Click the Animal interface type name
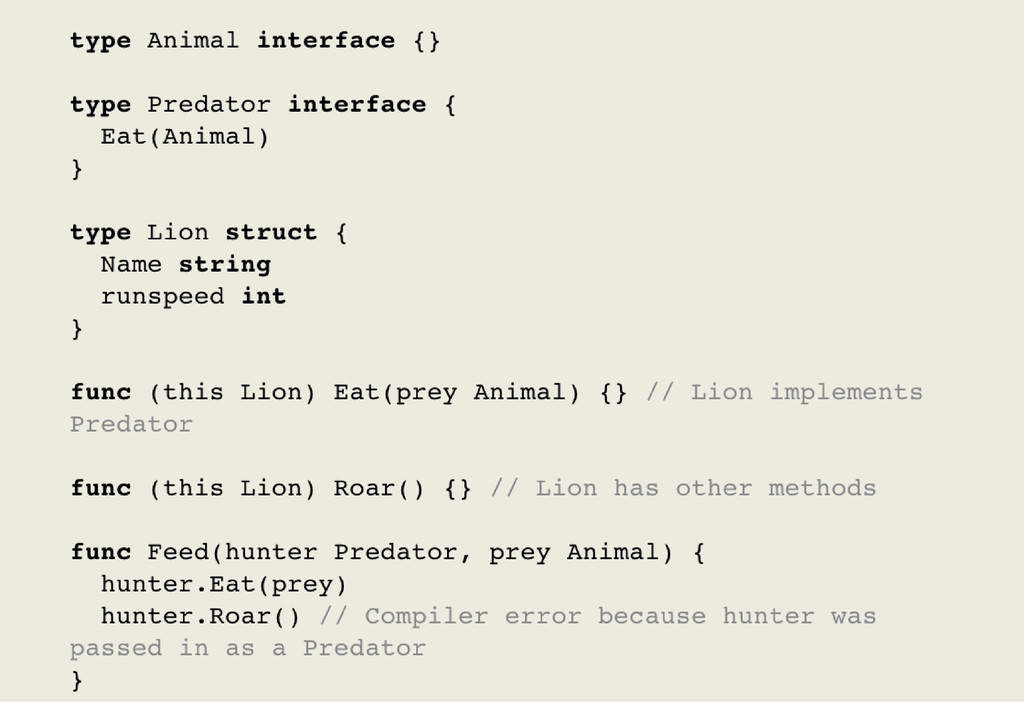Screen dimensions: 1024x702 tap(193, 41)
